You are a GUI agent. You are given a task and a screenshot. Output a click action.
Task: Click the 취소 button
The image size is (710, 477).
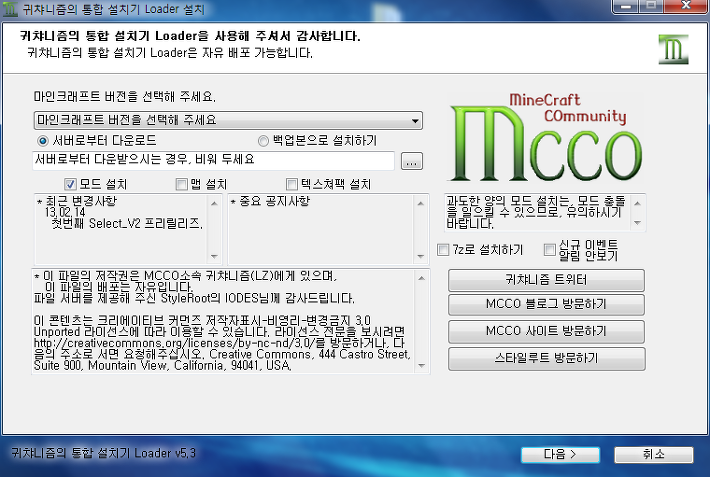(653, 454)
